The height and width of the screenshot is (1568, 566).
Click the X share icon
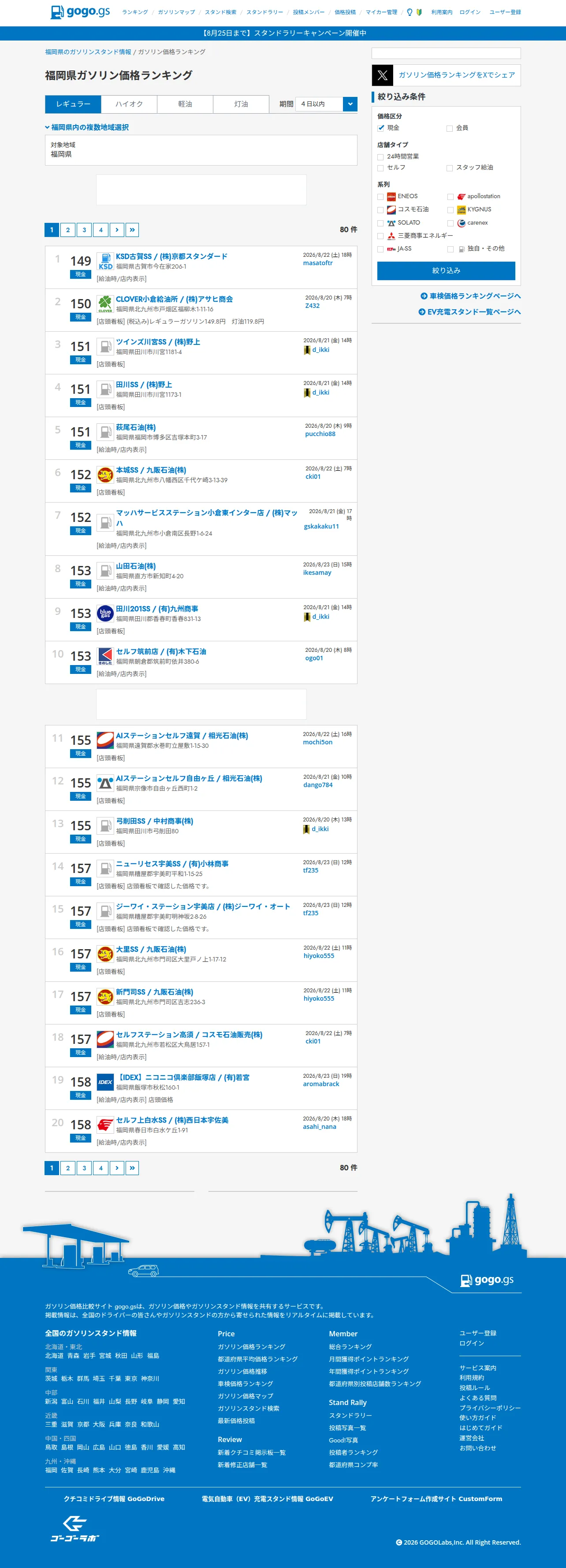coord(383,75)
